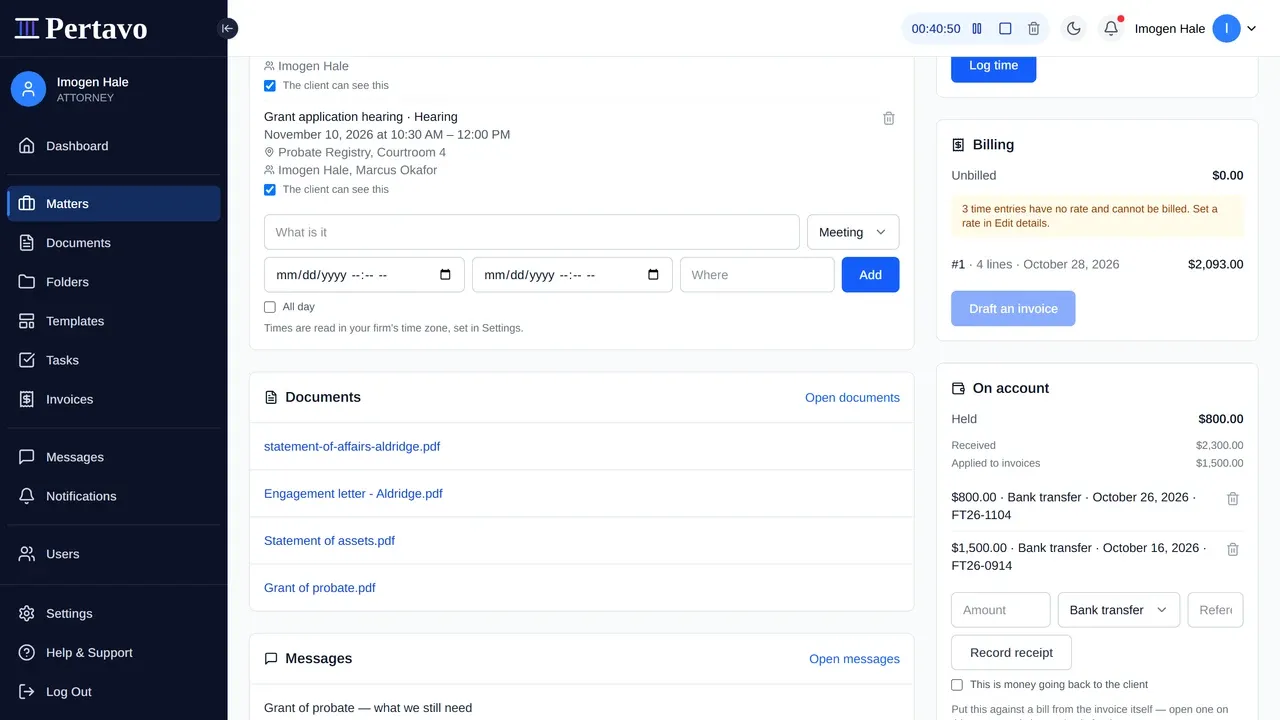Click invoice '#1 · 4 lines · October 28, 2026'

[1035, 265]
